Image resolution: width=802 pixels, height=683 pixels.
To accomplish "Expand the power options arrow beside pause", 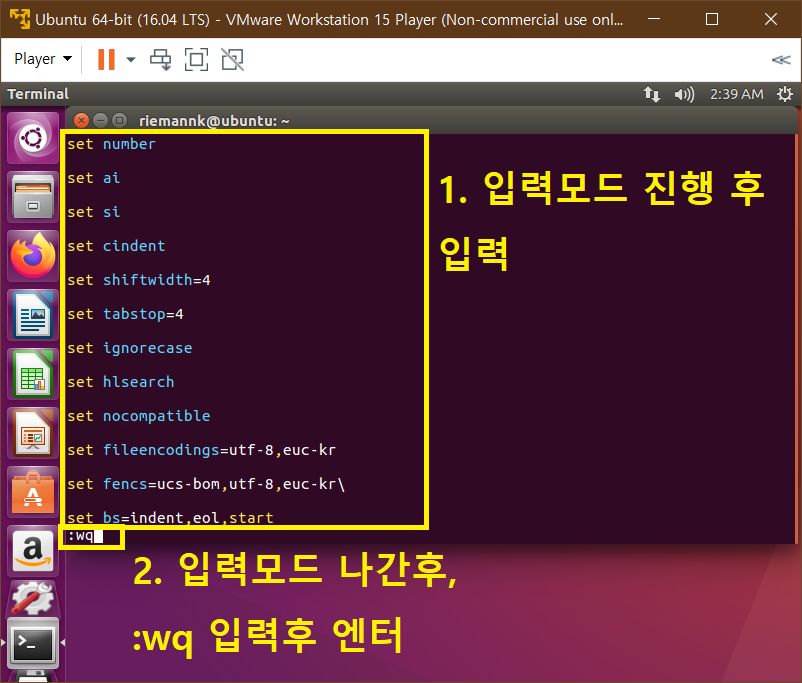I will [x=131, y=59].
